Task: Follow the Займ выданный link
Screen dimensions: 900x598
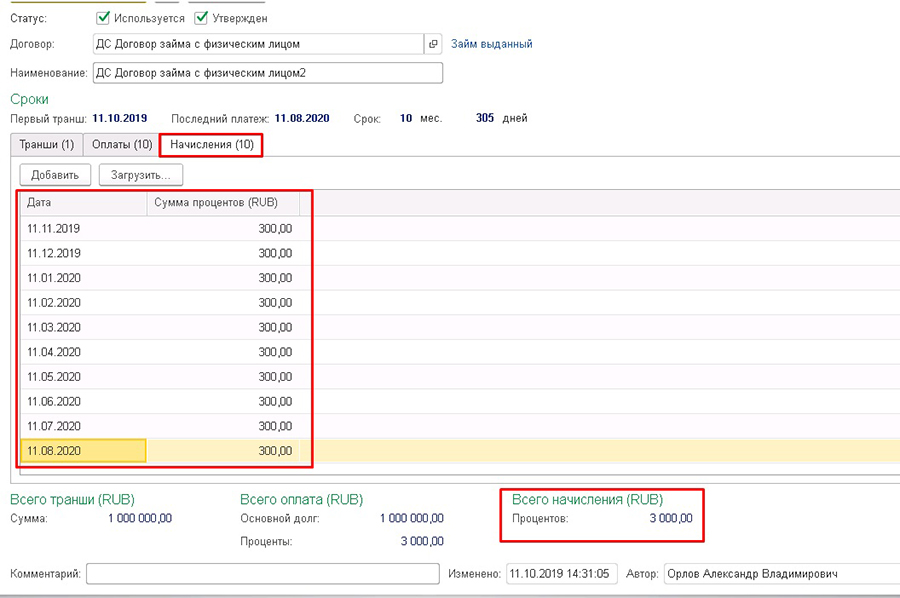Action: coord(491,44)
